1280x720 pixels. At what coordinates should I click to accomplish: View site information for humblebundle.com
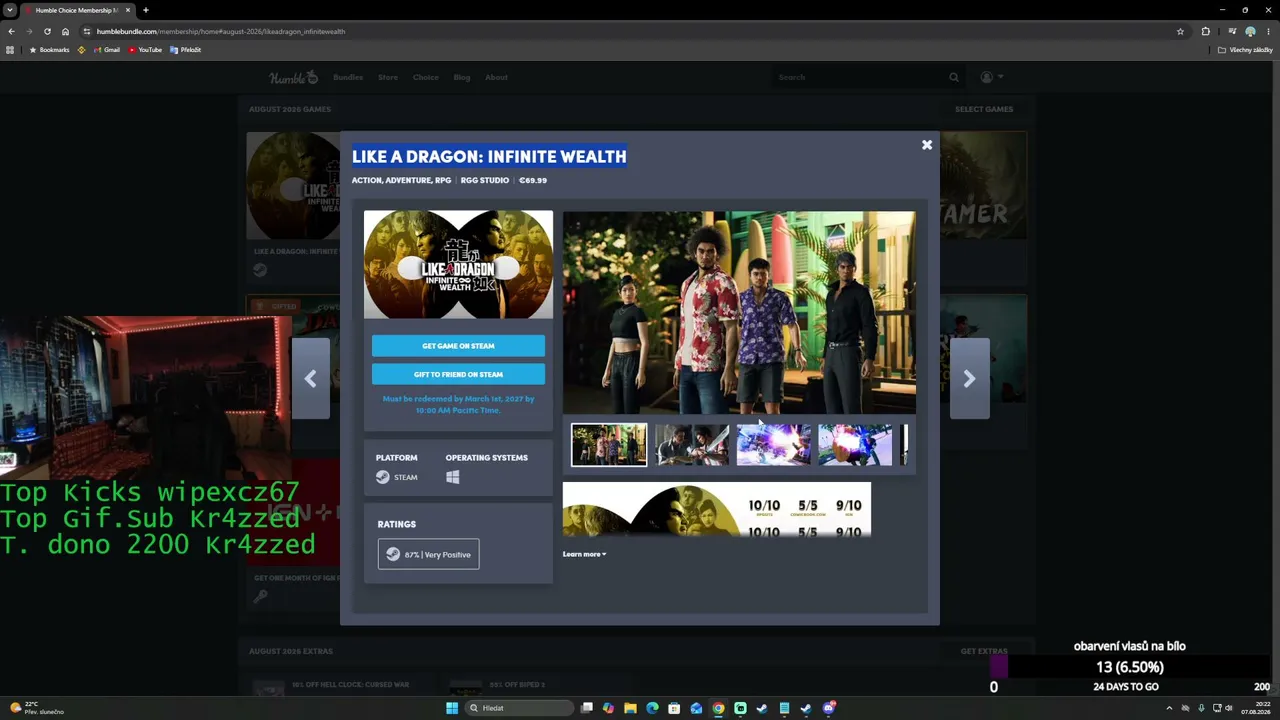(x=87, y=31)
